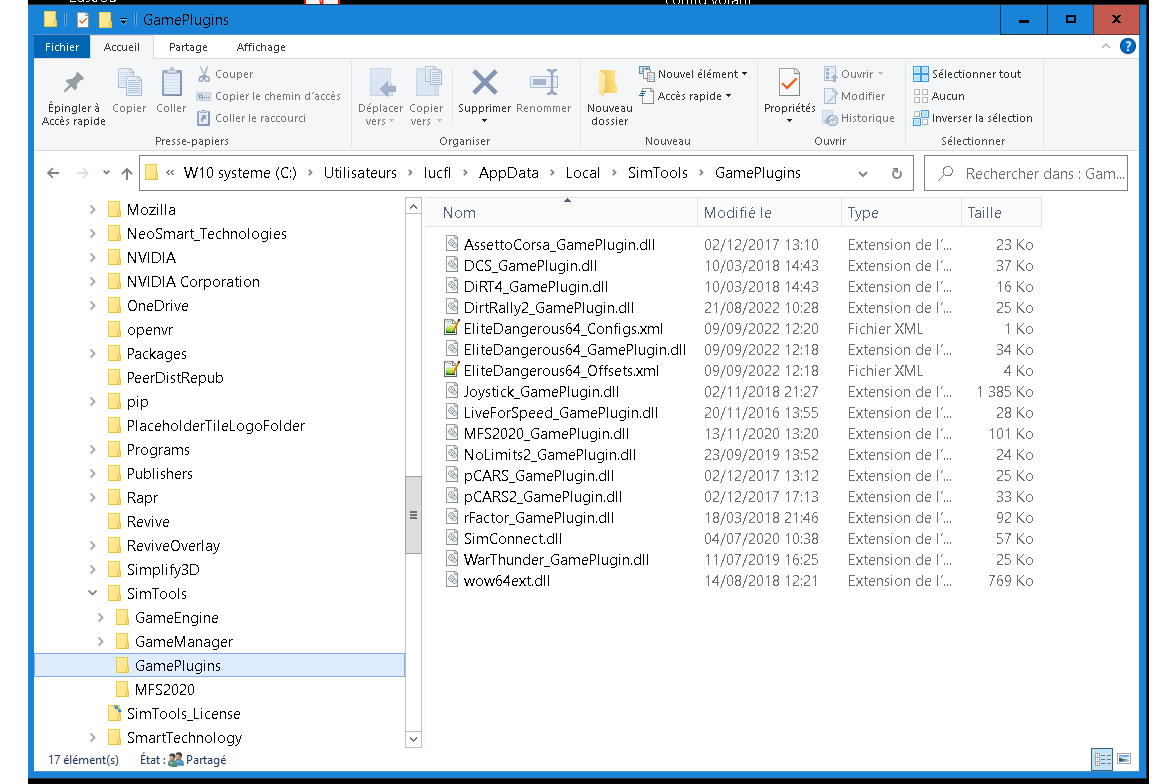Screen dimensions: 1176x784
Task: Paste shortcut with Coller le raccourci
Action: tap(251, 118)
